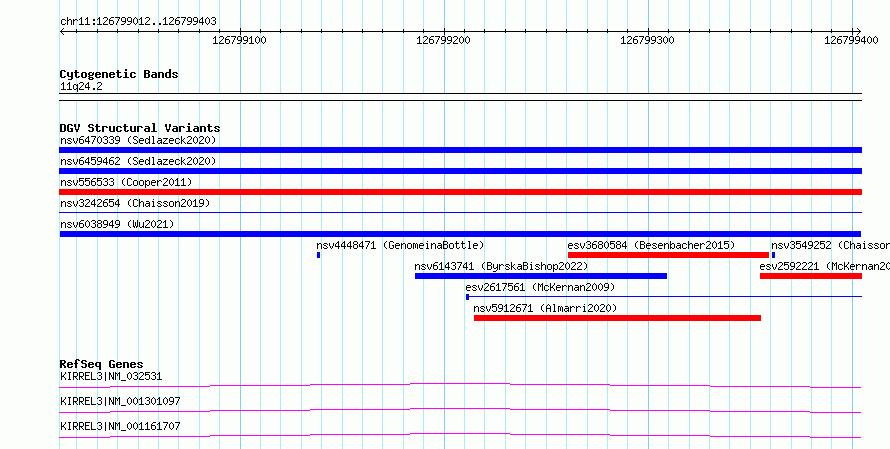
Task: Click the left arrowhead of the ruler
Action: [x=62, y=31]
